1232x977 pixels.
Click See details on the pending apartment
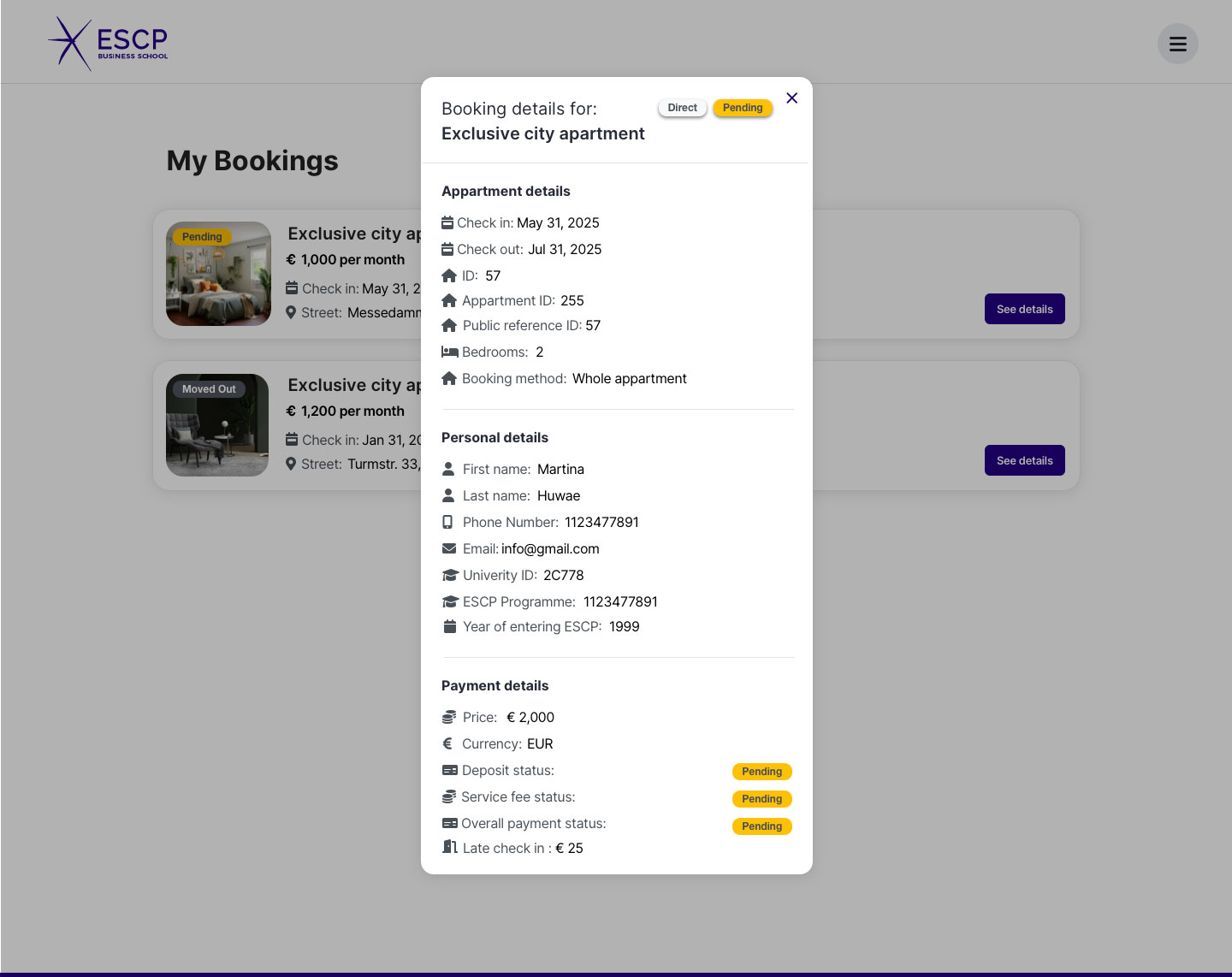[x=1024, y=309]
